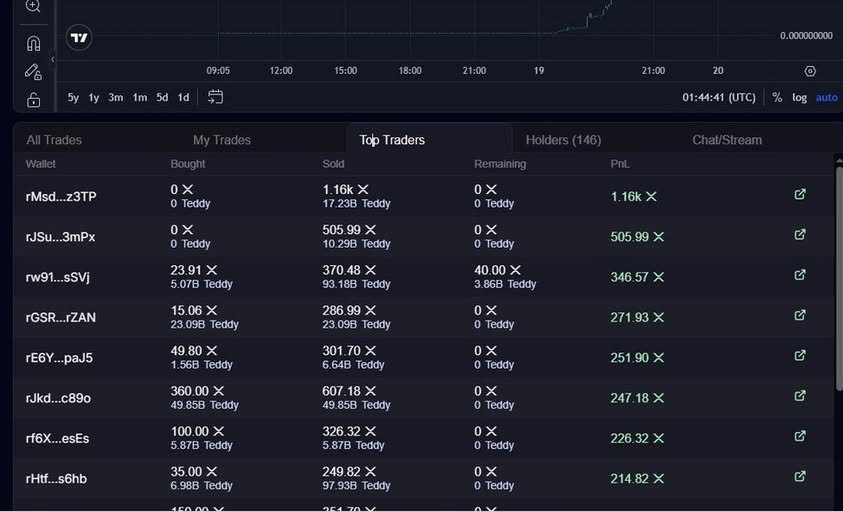Set chart range to 5y

(x=73, y=97)
